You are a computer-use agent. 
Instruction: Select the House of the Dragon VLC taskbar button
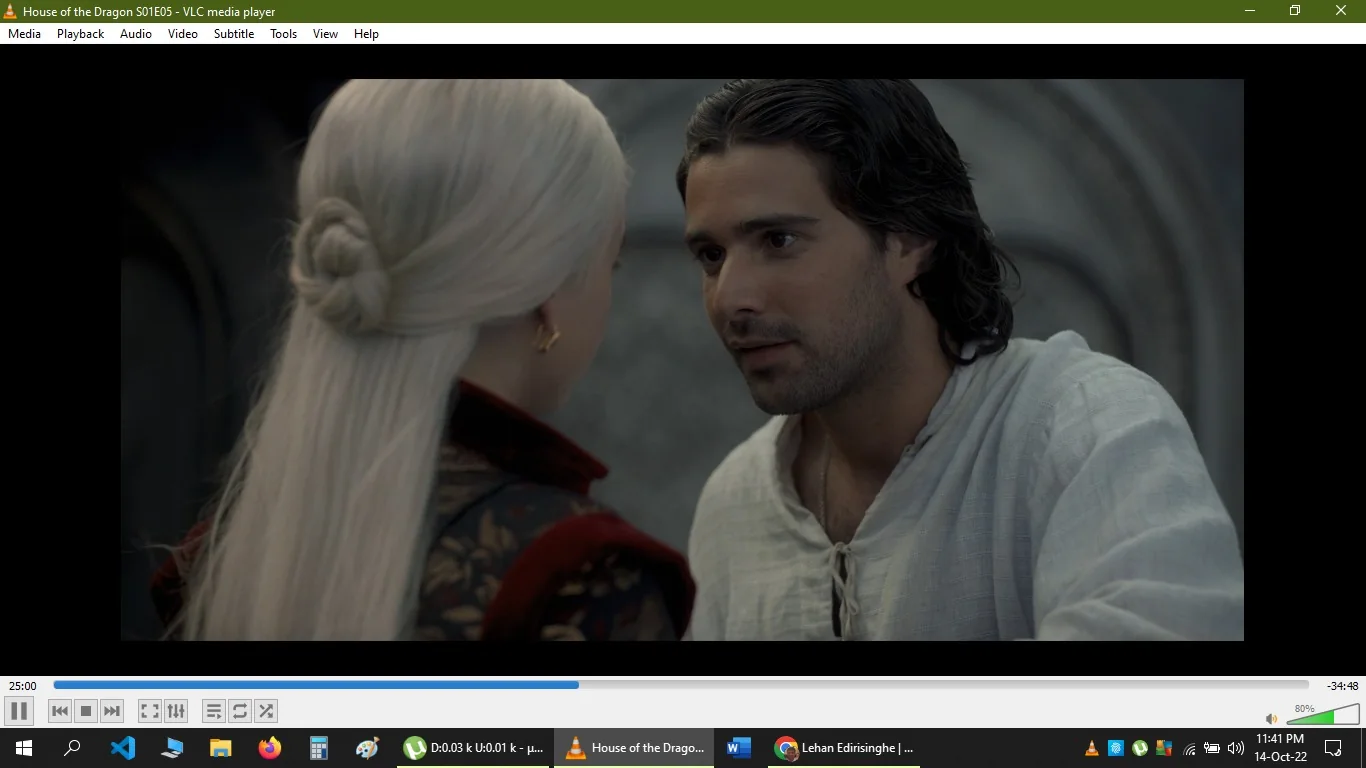pos(634,748)
